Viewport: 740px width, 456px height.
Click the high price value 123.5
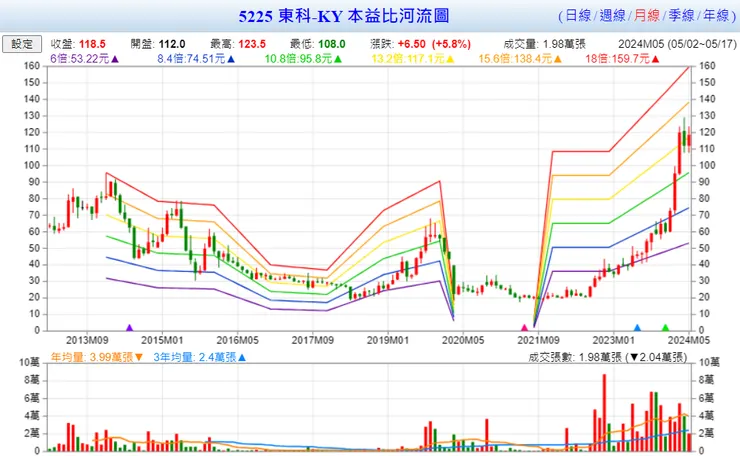[x=252, y=44]
